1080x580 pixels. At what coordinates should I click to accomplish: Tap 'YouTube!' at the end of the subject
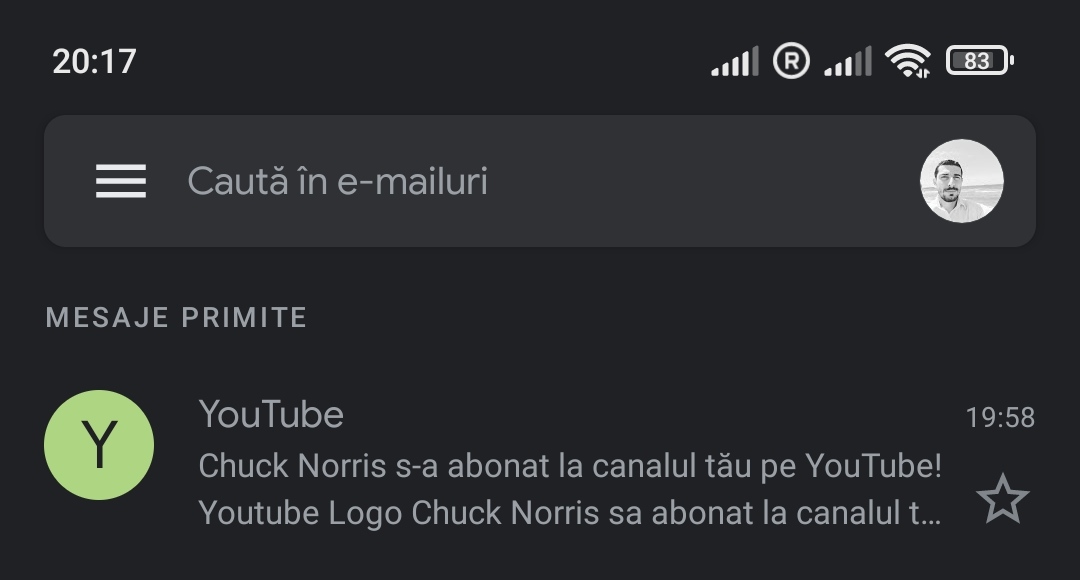tap(873, 466)
